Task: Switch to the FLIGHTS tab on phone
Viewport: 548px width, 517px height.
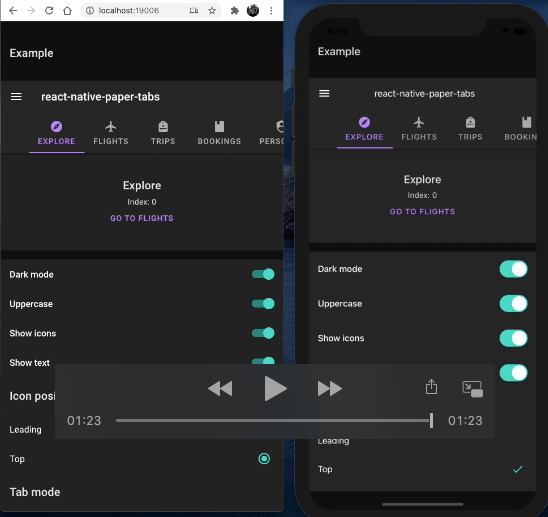Action: (x=419, y=137)
